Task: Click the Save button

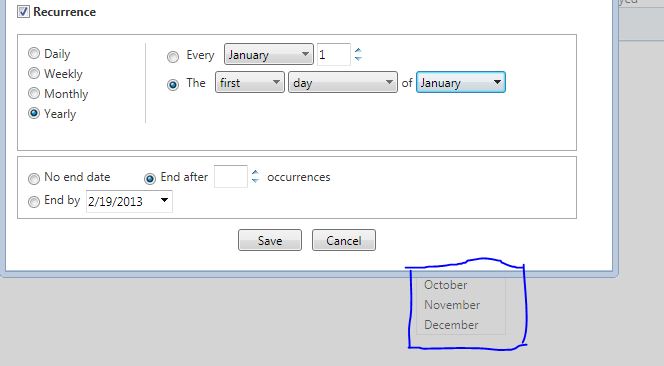Action: pos(270,240)
